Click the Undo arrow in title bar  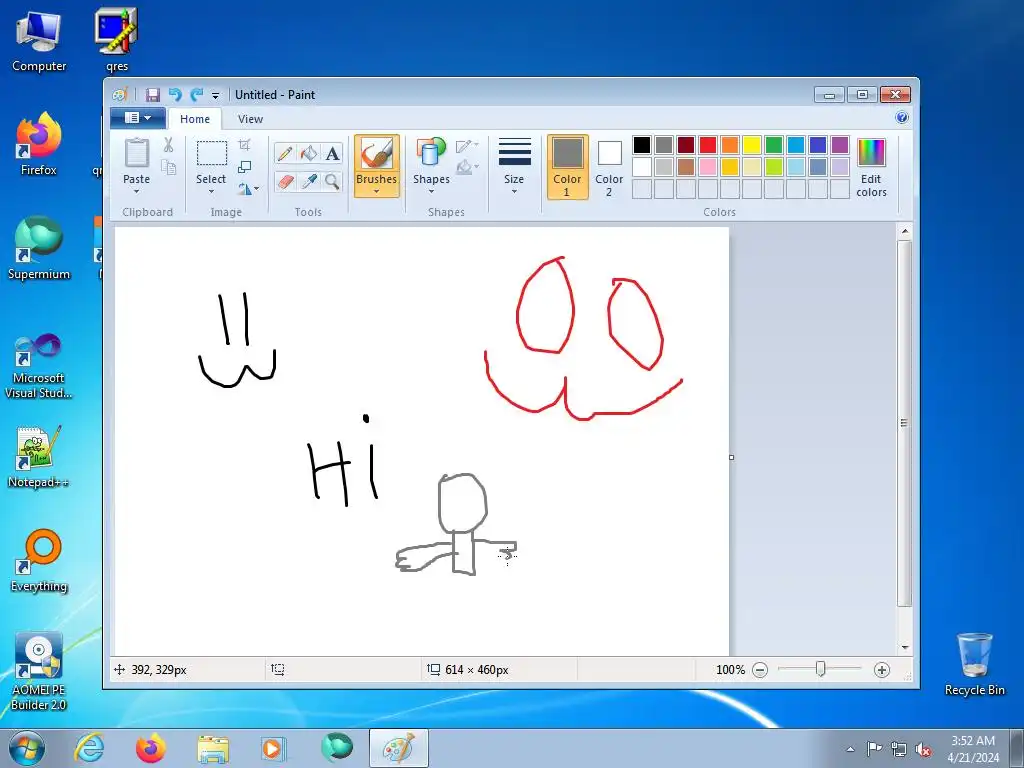[x=174, y=95]
